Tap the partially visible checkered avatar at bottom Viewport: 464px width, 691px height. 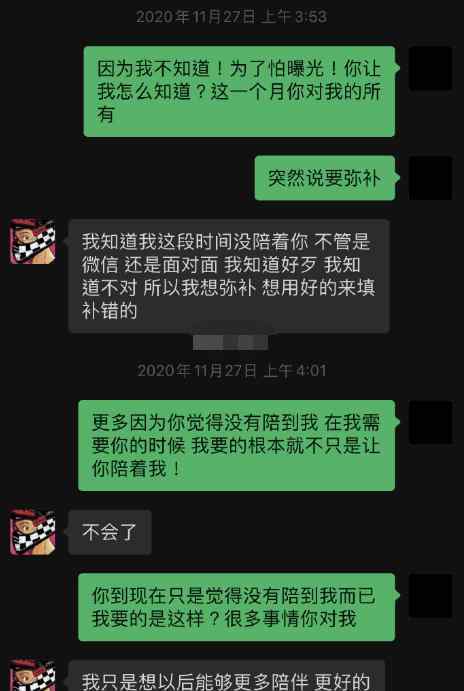pyautogui.click(x=33, y=675)
